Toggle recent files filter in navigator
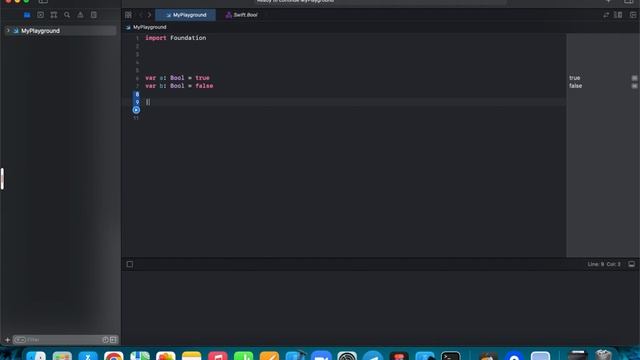 pos(105,340)
